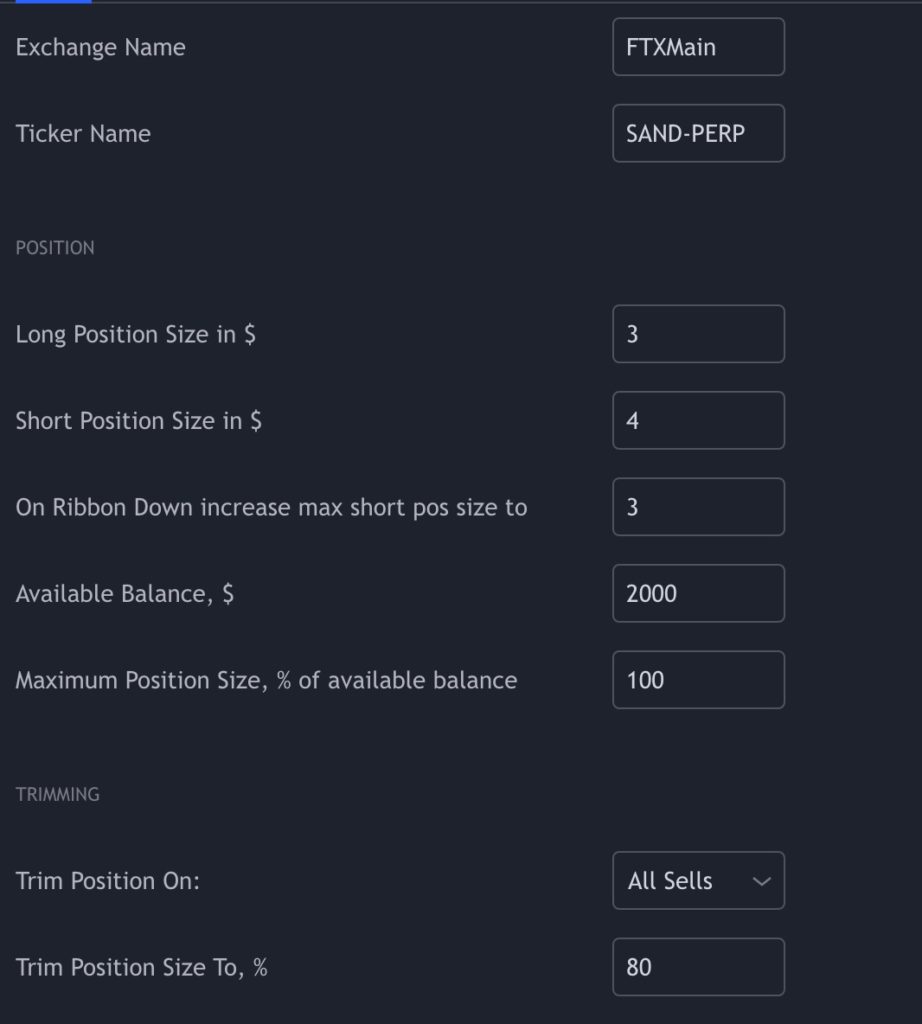Select the Ticker Name field with SAND-PERP

pos(698,133)
